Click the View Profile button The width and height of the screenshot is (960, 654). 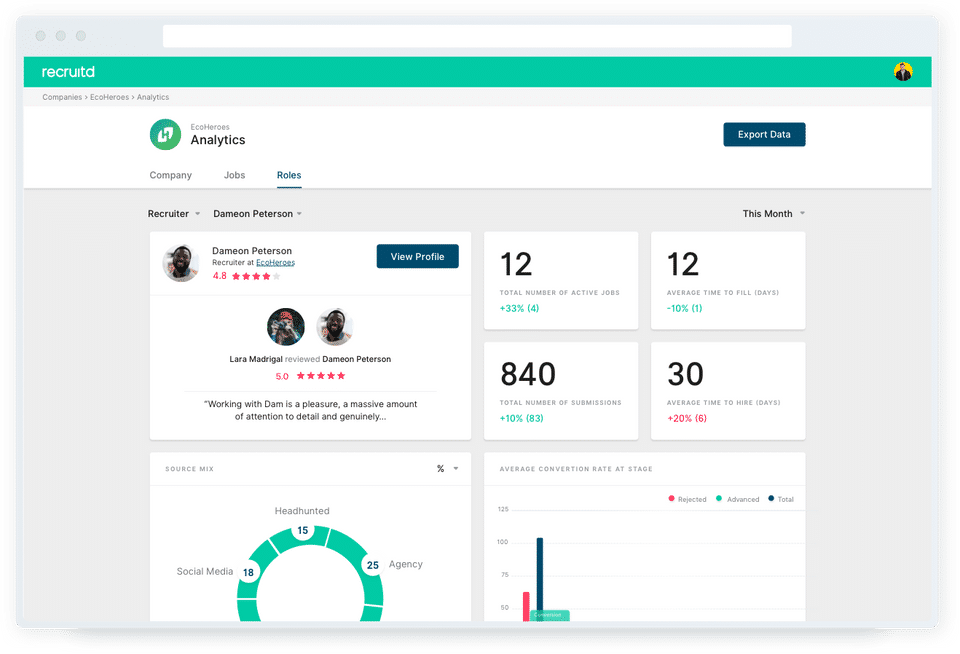(x=418, y=257)
